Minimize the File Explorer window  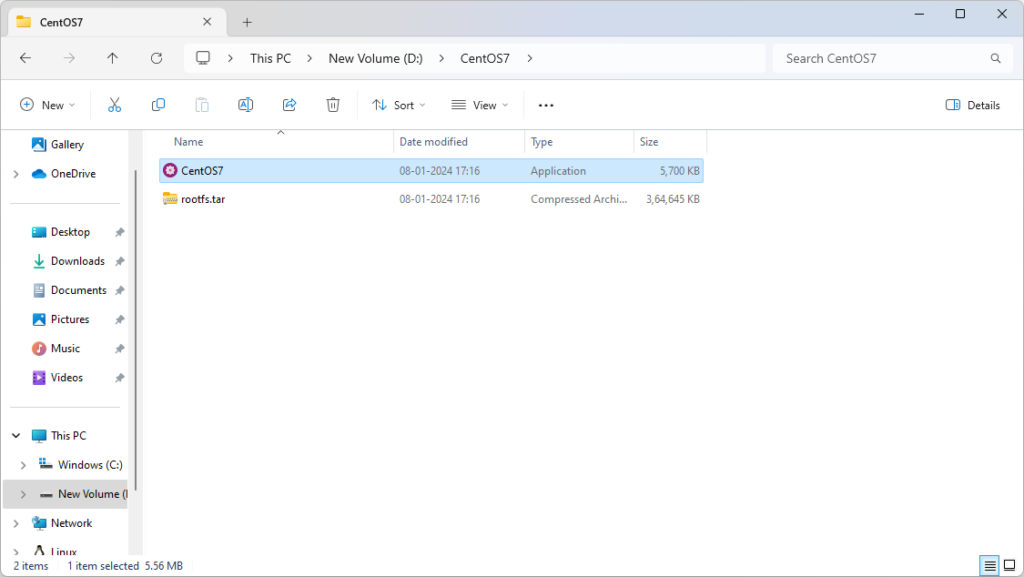(x=919, y=14)
